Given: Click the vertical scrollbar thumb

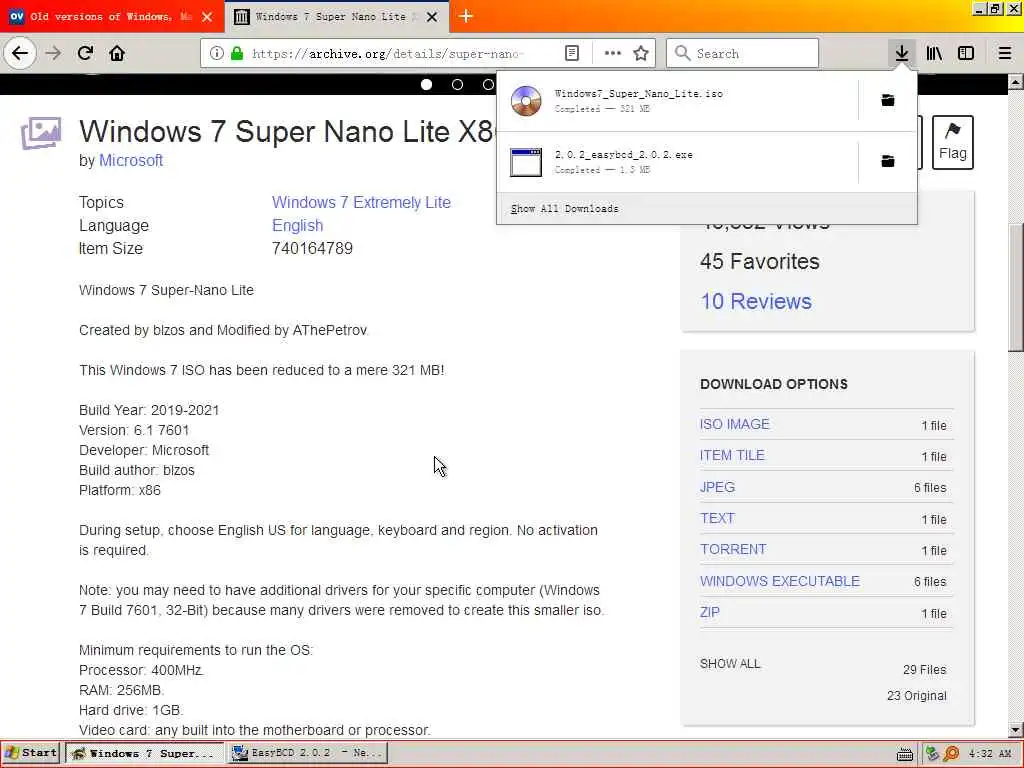Looking at the screenshot, I should [1016, 287].
